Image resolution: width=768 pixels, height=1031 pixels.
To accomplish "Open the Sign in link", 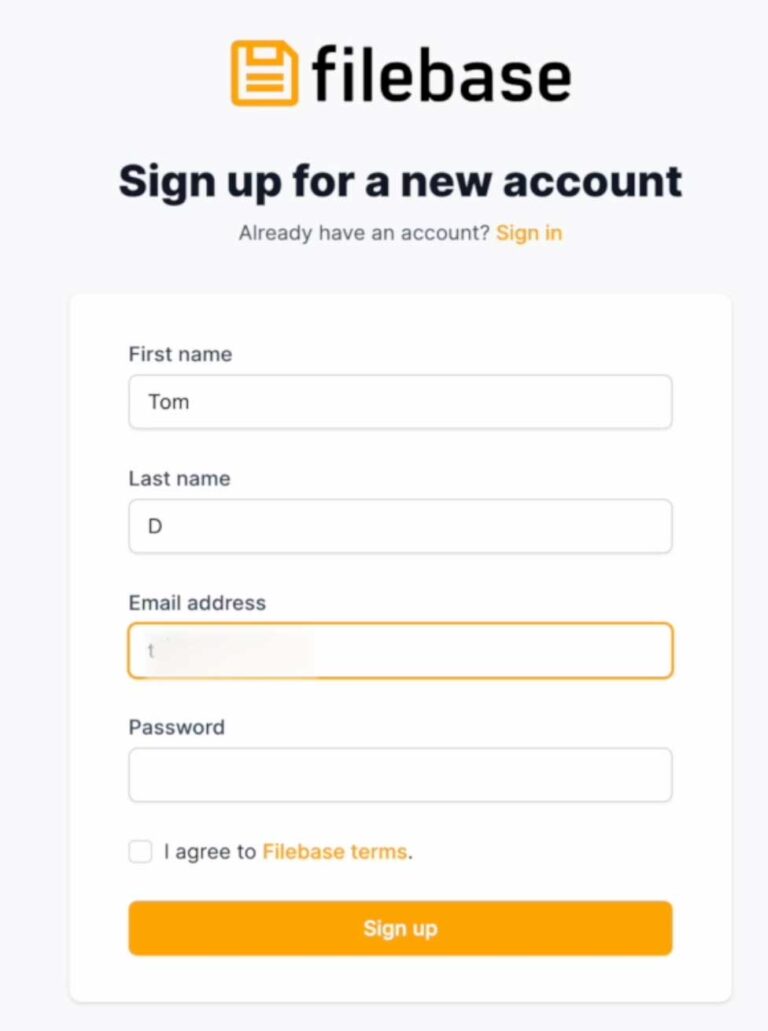I will coord(529,233).
